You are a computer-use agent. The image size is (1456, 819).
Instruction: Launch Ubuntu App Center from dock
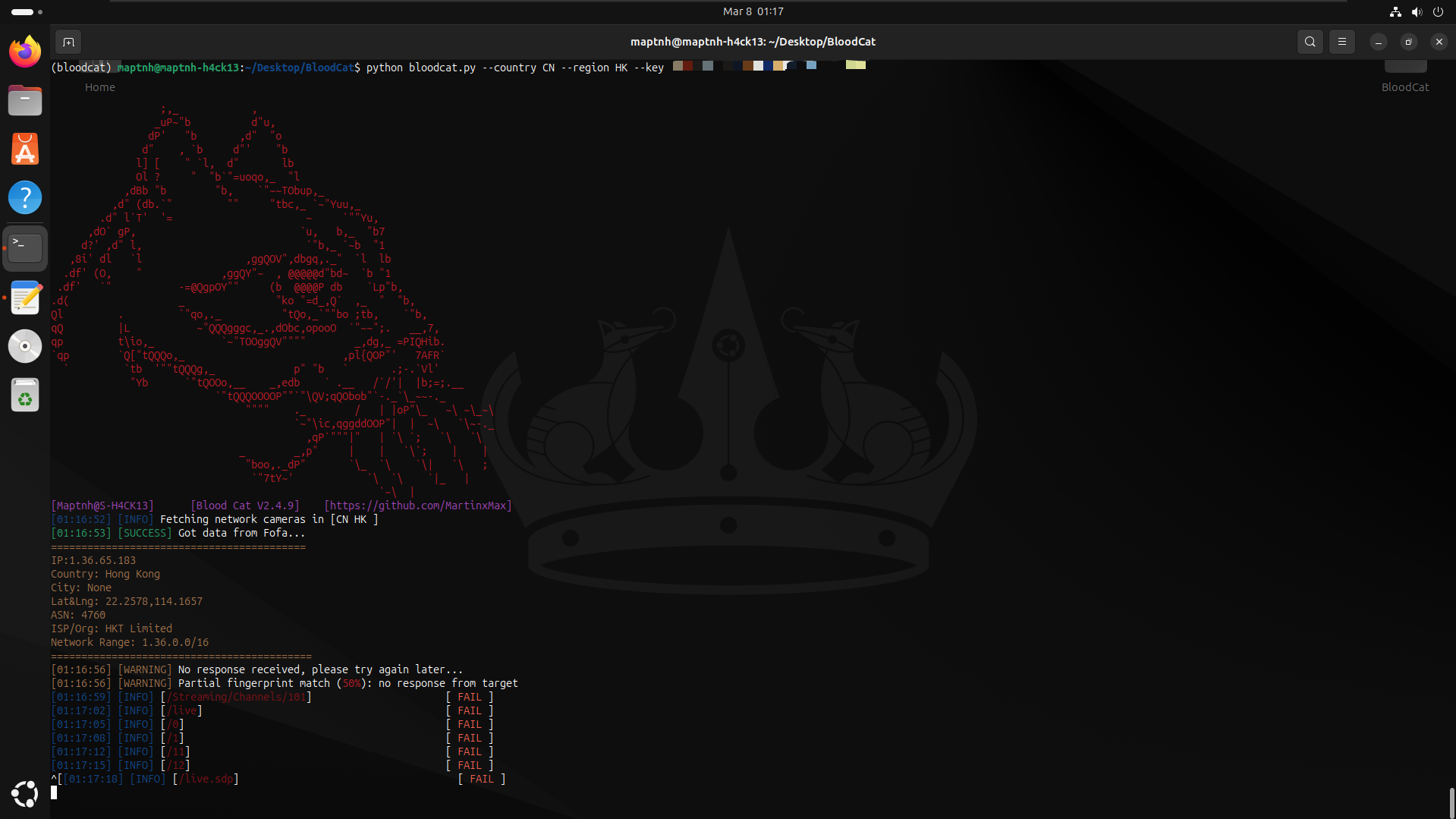pyautogui.click(x=25, y=149)
